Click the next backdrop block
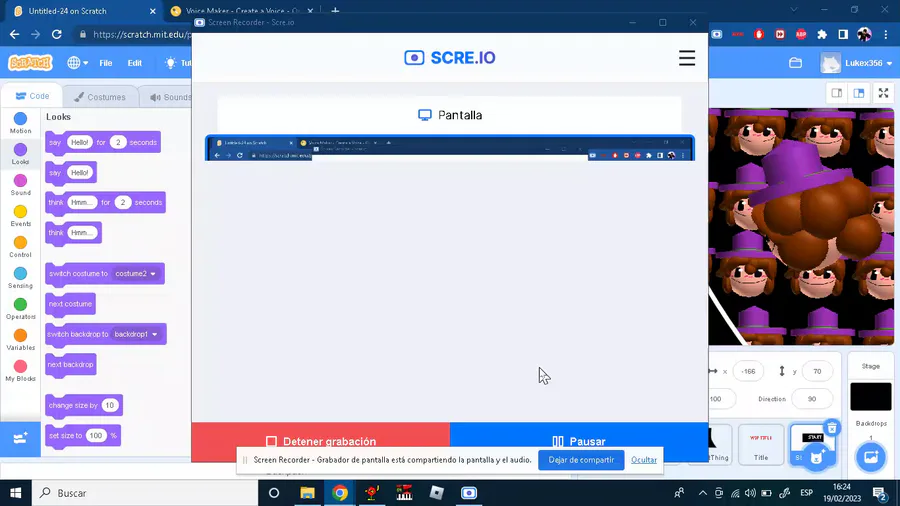Viewport: 900px width, 506px height. tap(71, 364)
